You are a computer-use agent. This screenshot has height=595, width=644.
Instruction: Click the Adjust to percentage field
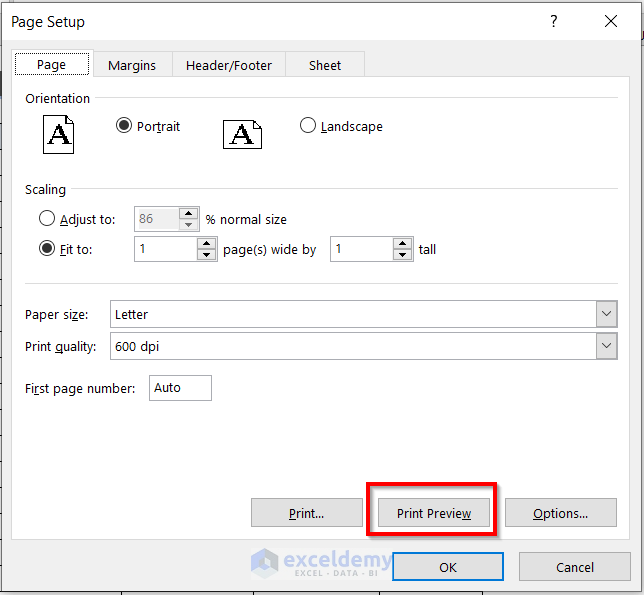tap(157, 219)
